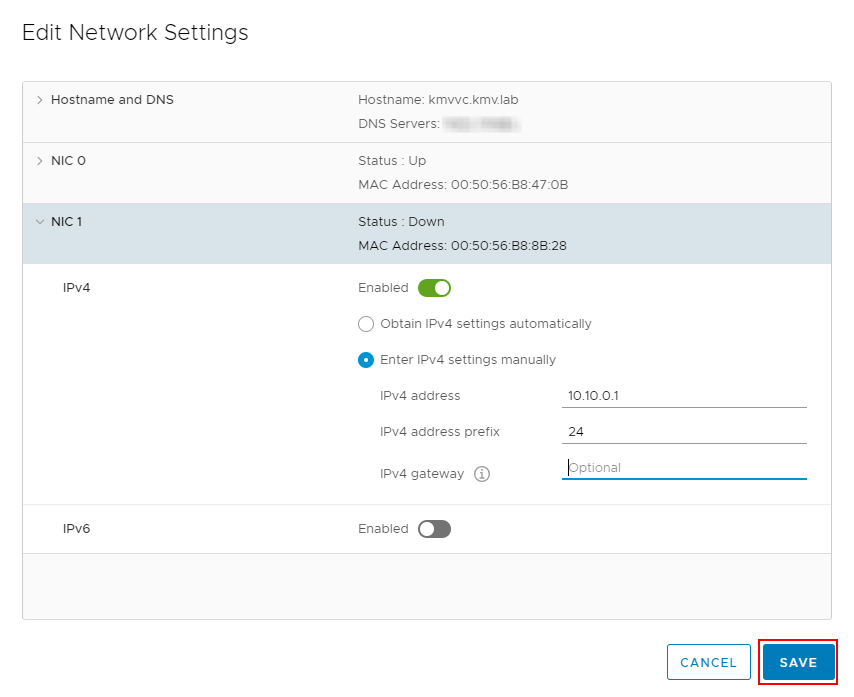Click the Edit Network Settings title

coord(135,33)
